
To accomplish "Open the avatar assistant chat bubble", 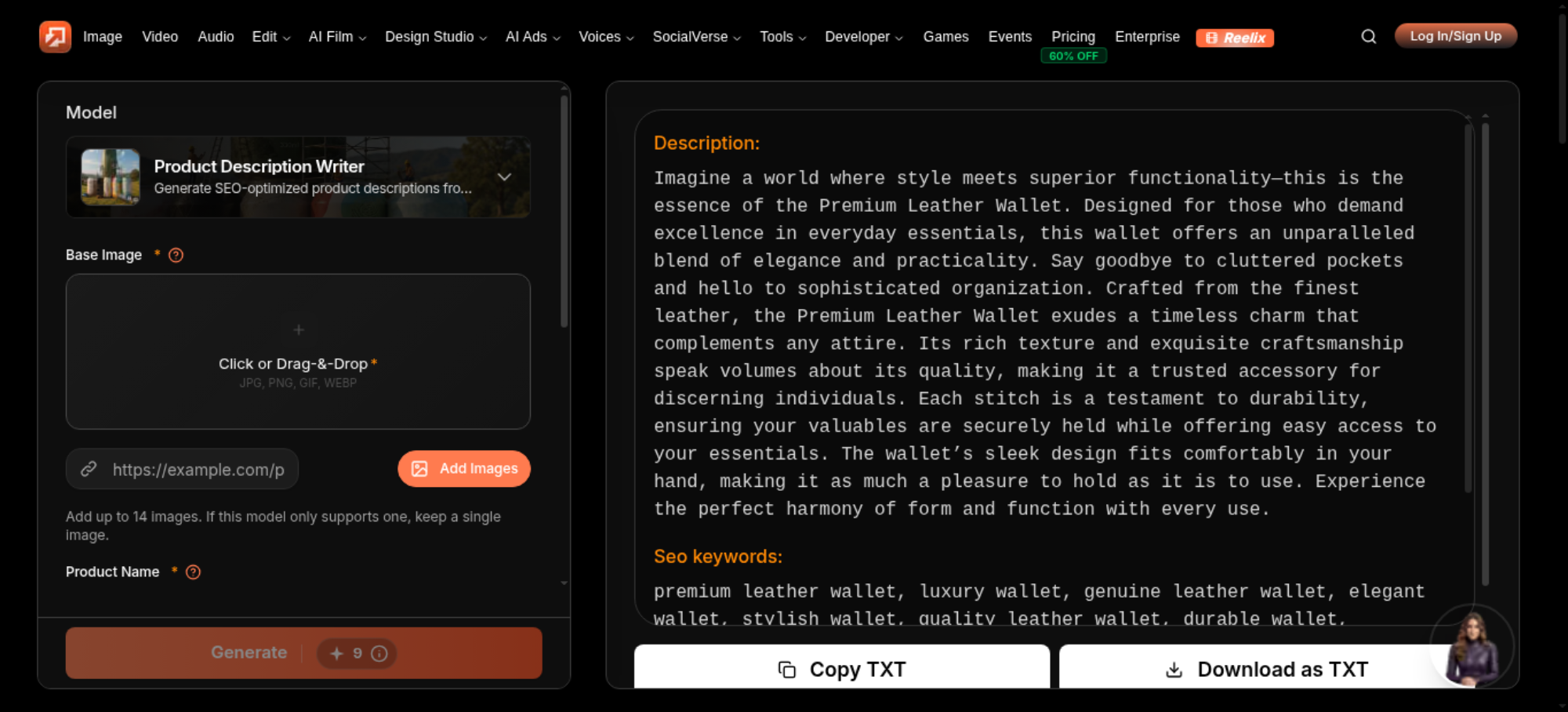I will click(1472, 646).
